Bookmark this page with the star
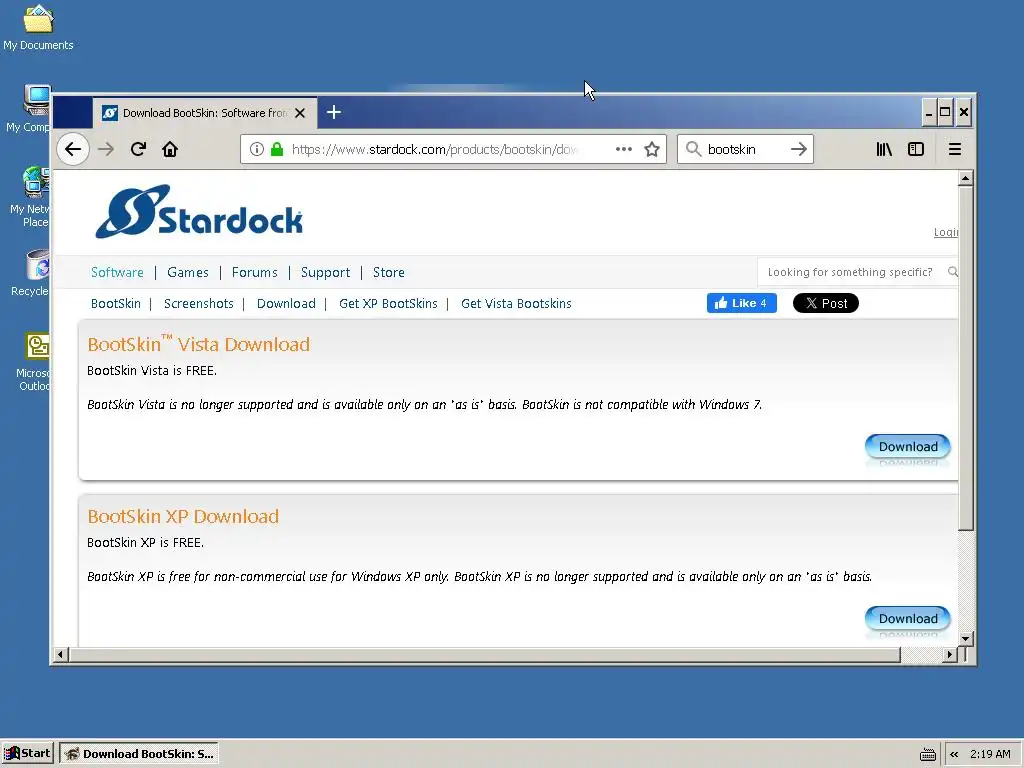This screenshot has height=768, width=1024. (x=652, y=150)
